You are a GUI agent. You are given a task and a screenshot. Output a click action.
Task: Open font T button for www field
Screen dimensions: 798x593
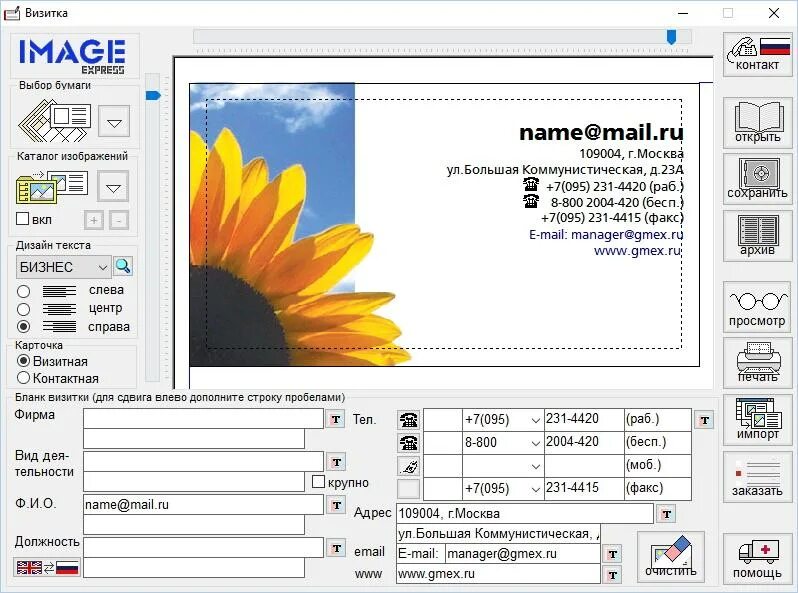(x=612, y=575)
